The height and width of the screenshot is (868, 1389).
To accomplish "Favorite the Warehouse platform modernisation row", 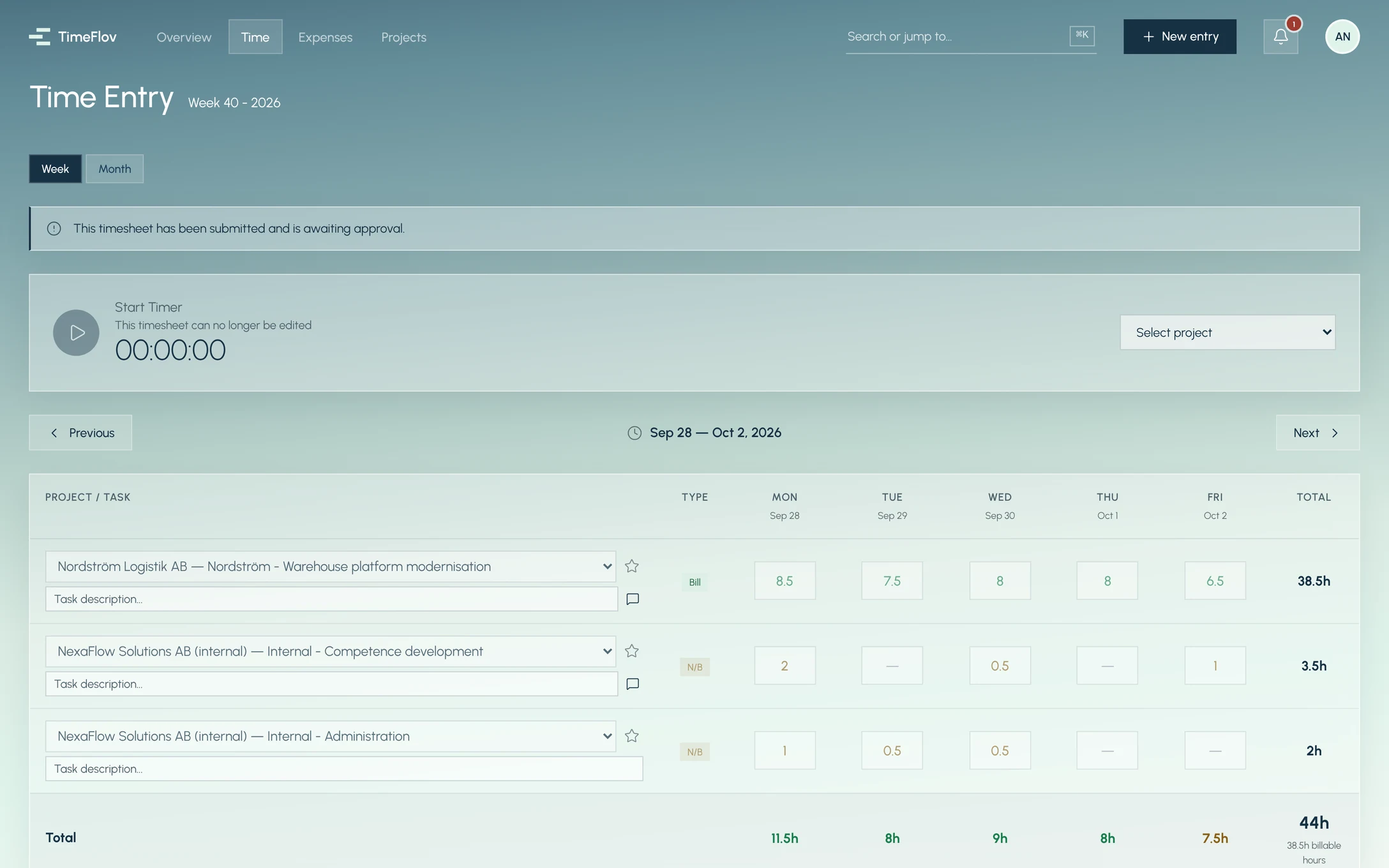I will (632, 566).
